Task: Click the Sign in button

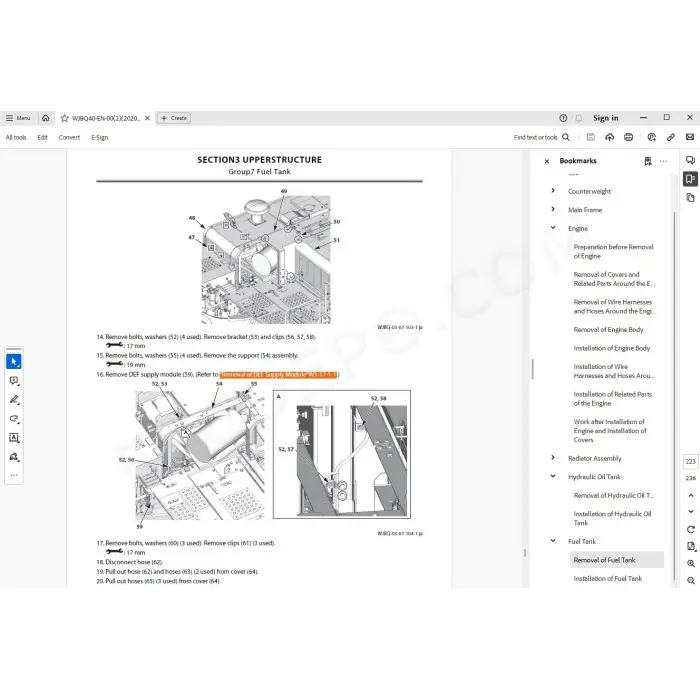Action: [606, 118]
